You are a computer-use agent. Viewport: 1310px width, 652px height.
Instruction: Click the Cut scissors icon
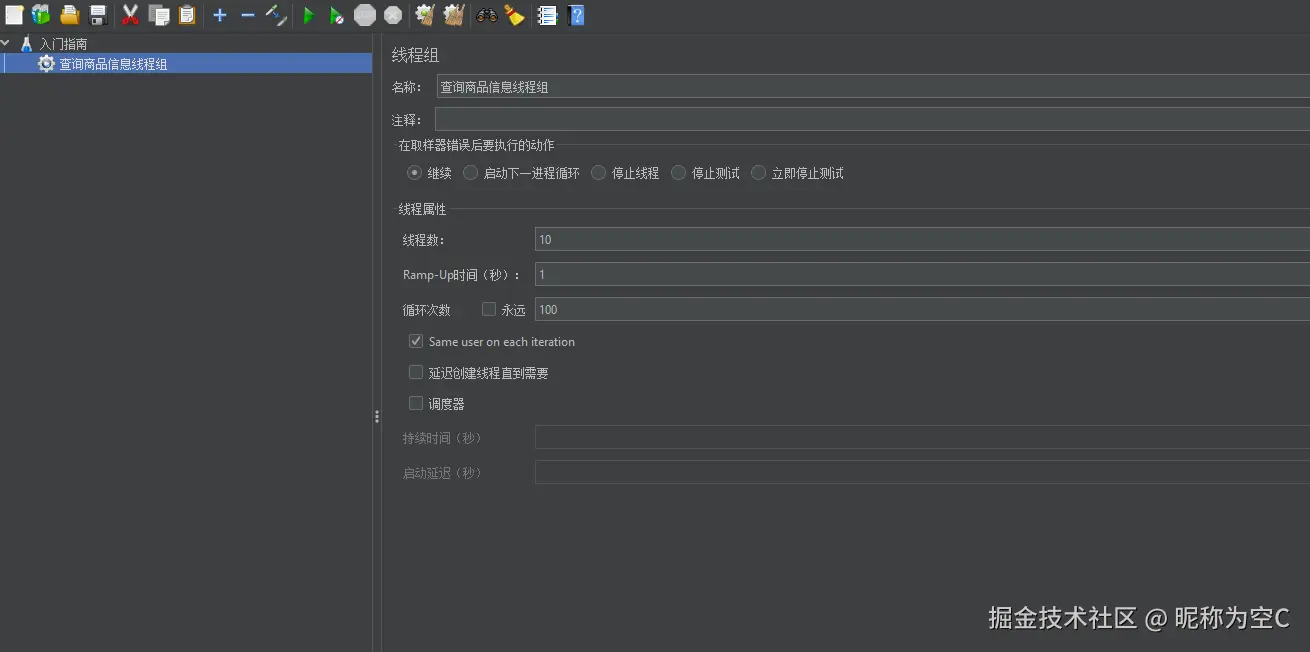pos(130,15)
